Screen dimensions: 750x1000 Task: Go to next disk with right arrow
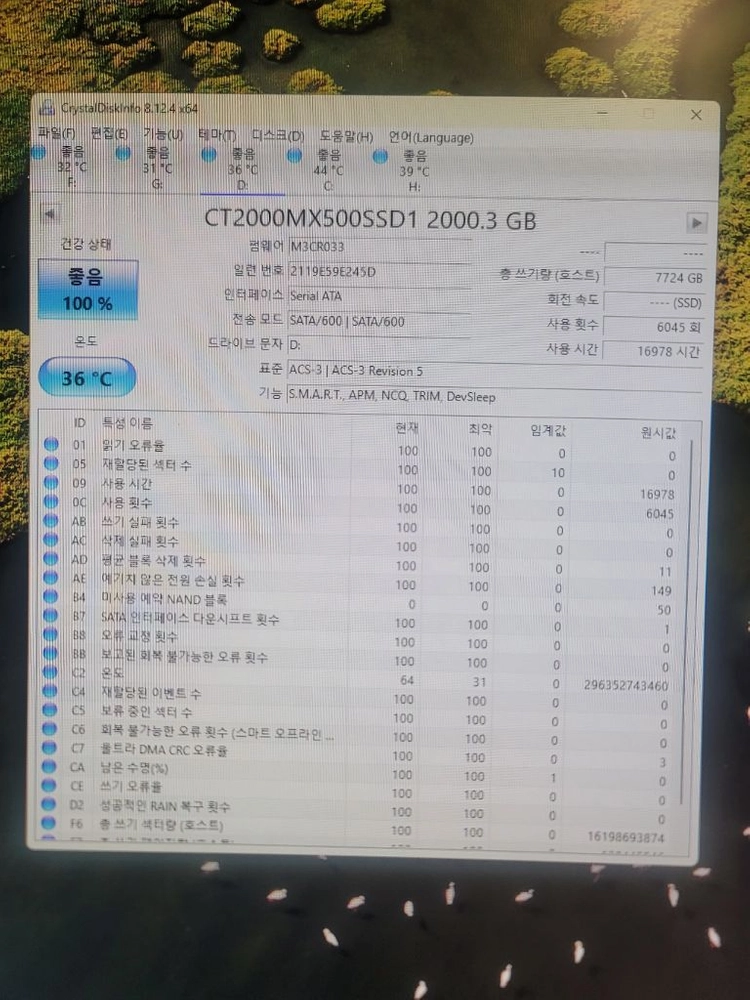point(696,223)
